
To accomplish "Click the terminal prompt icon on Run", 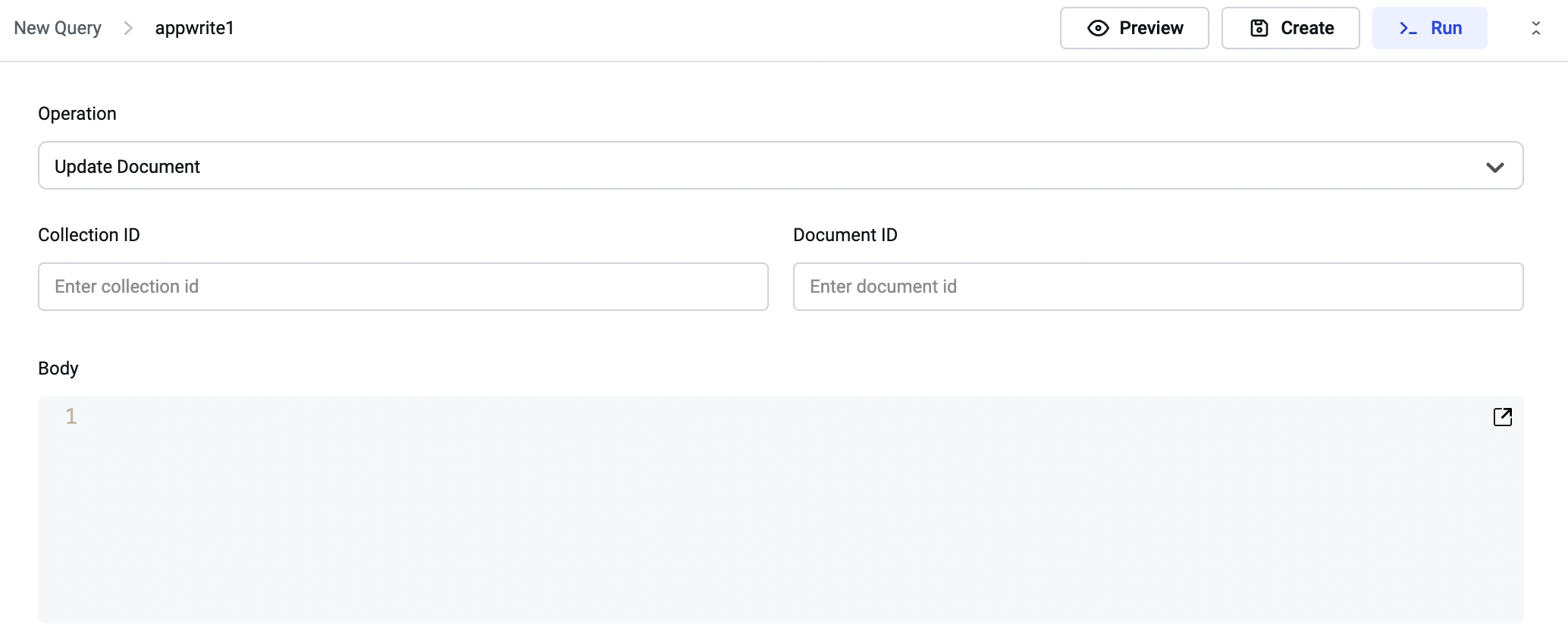I will [x=1408, y=28].
